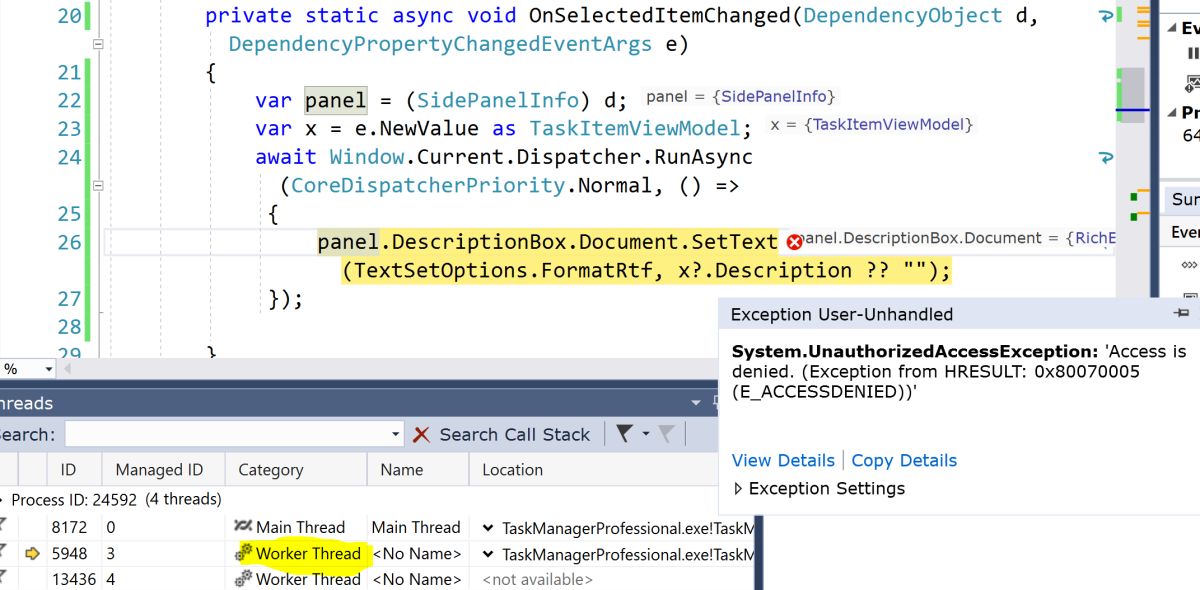Expand the Location dropdown for thread 8172
The image size is (1200, 590).
tap(487, 527)
